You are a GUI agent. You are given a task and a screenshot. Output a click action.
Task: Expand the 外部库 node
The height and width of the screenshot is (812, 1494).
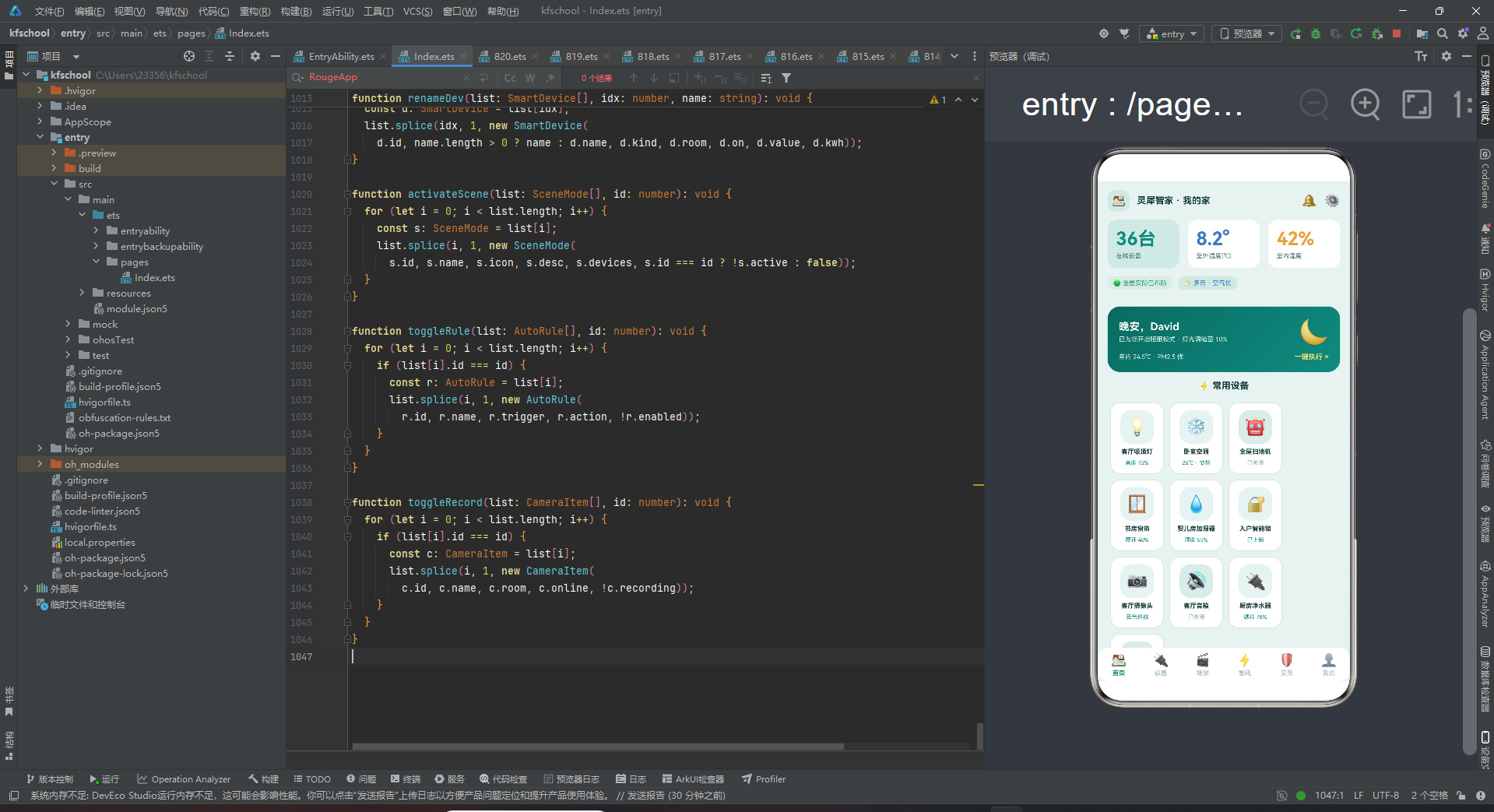tap(26, 589)
